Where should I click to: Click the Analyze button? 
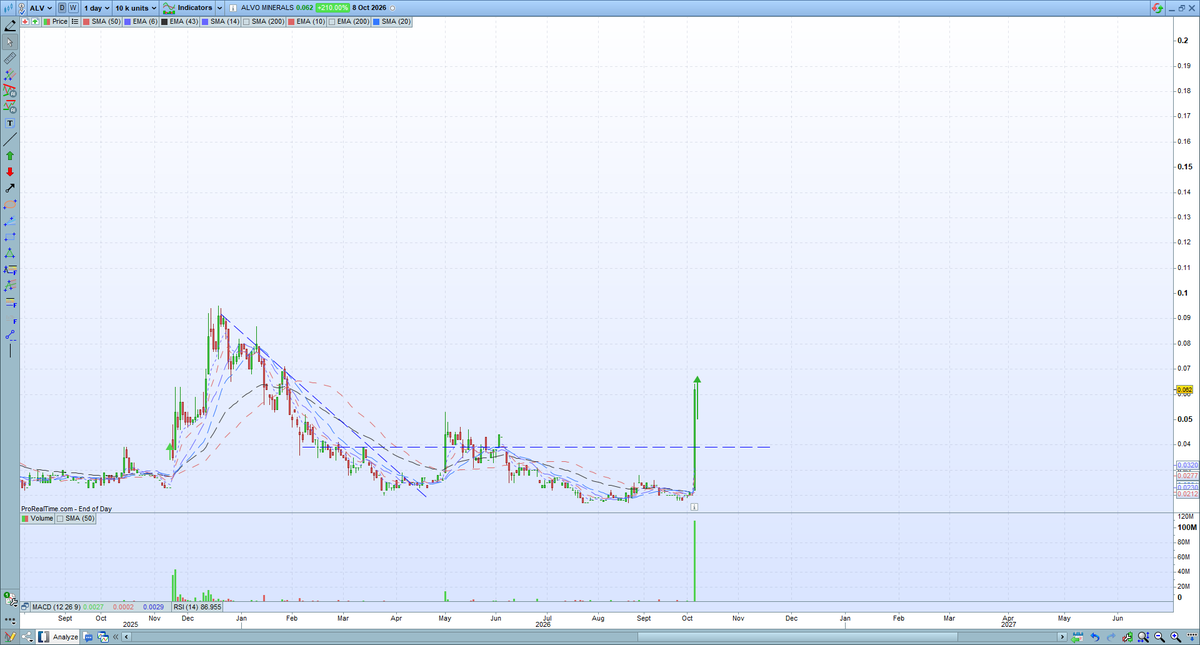58,637
